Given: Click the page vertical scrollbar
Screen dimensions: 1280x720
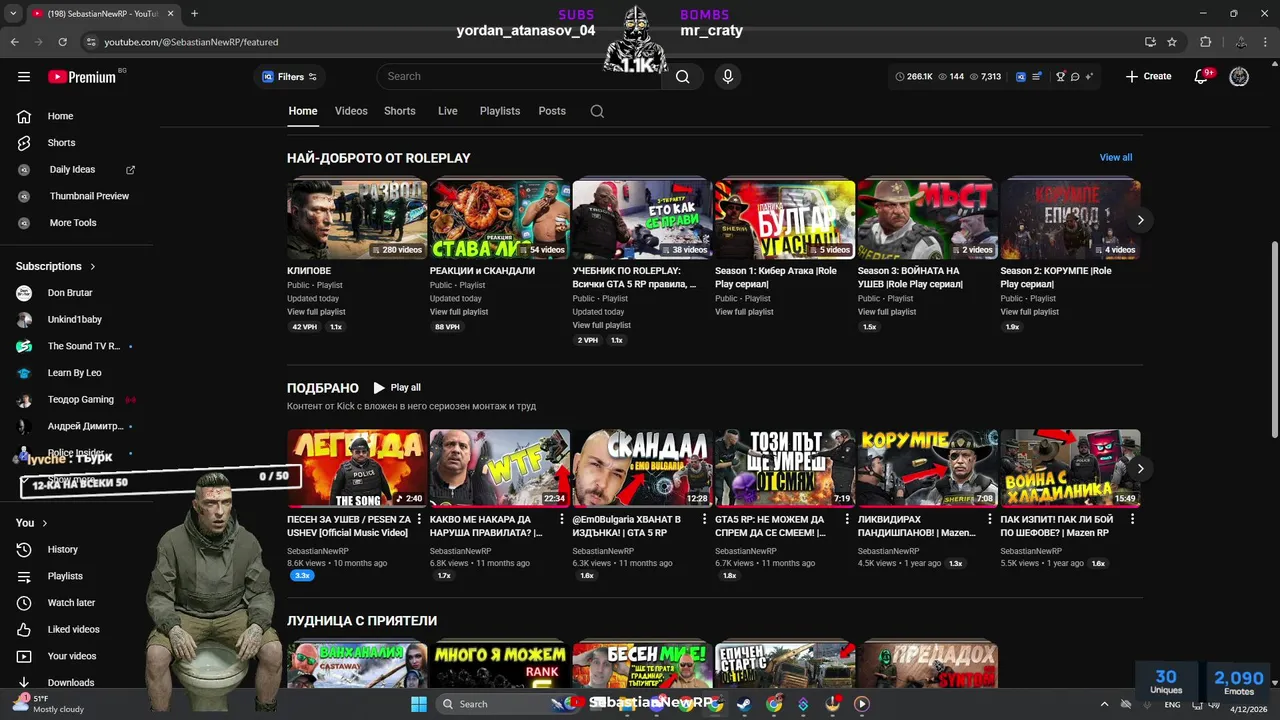Looking at the screenshot, I should pos(1274,340).
